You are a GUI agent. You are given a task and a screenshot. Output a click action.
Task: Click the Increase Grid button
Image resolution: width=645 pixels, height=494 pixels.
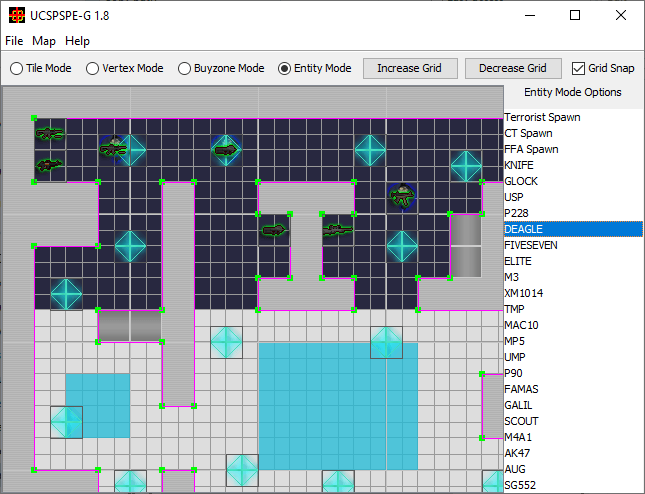click(410, 68)
